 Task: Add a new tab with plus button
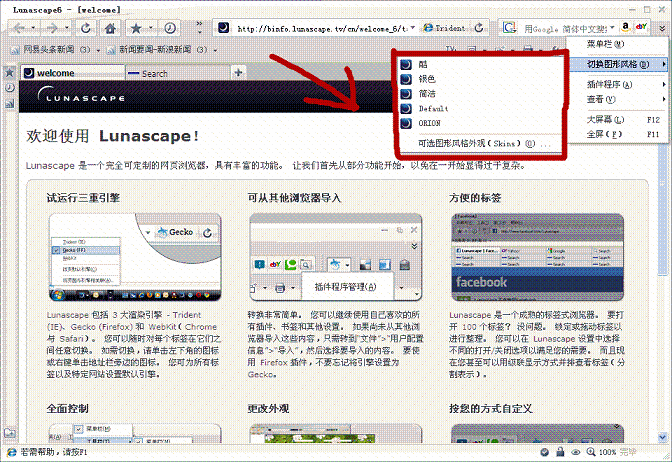point(238,72)
